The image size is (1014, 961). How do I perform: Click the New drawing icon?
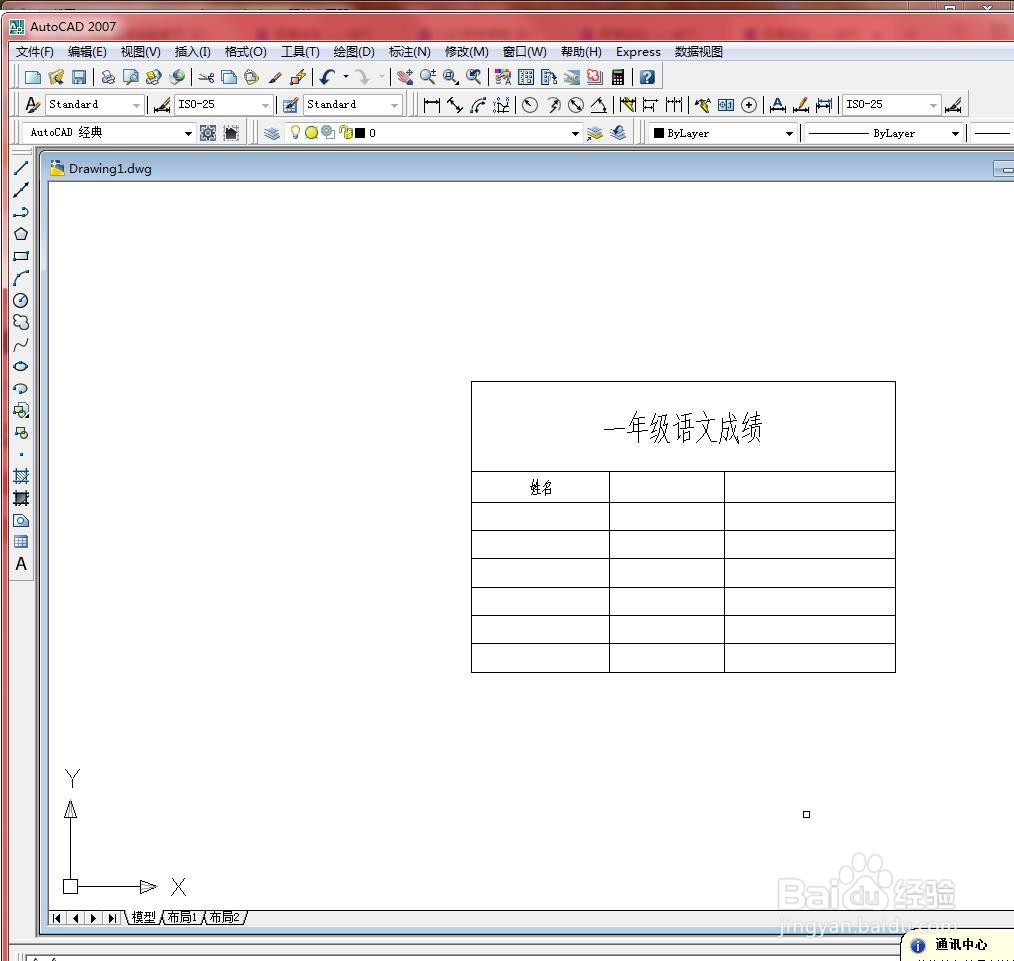(32, 78)
